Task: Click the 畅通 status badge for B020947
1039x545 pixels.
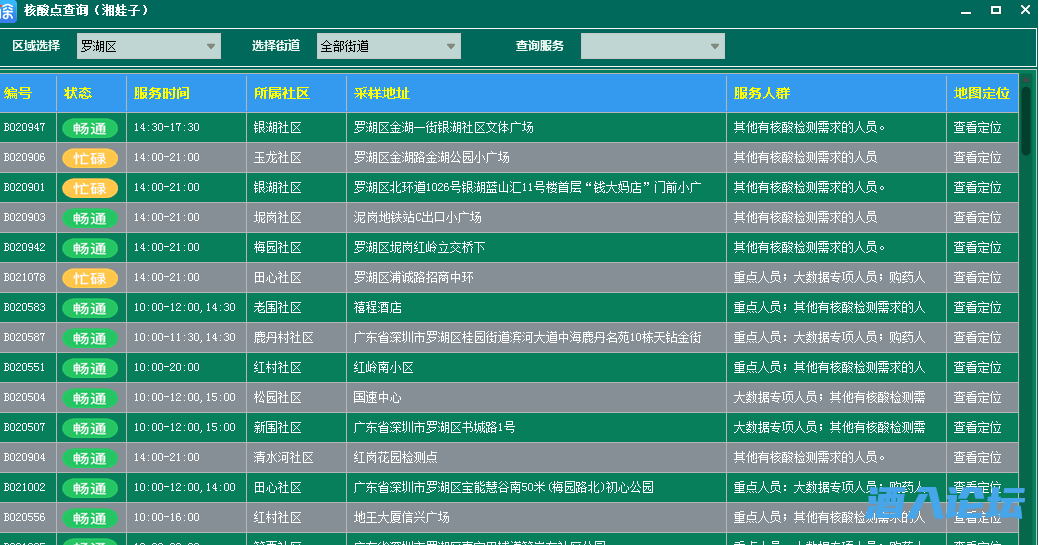Action: point(90,128)
